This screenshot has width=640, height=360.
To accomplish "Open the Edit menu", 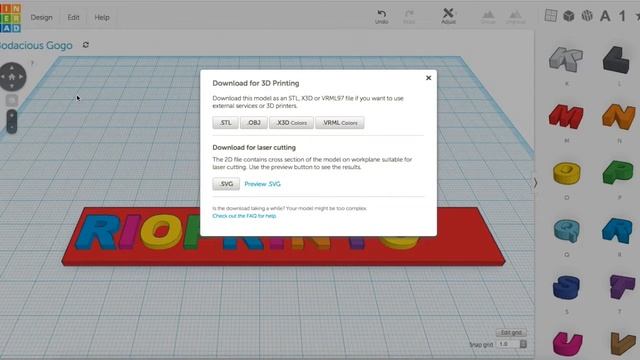I will pos(73,18).
